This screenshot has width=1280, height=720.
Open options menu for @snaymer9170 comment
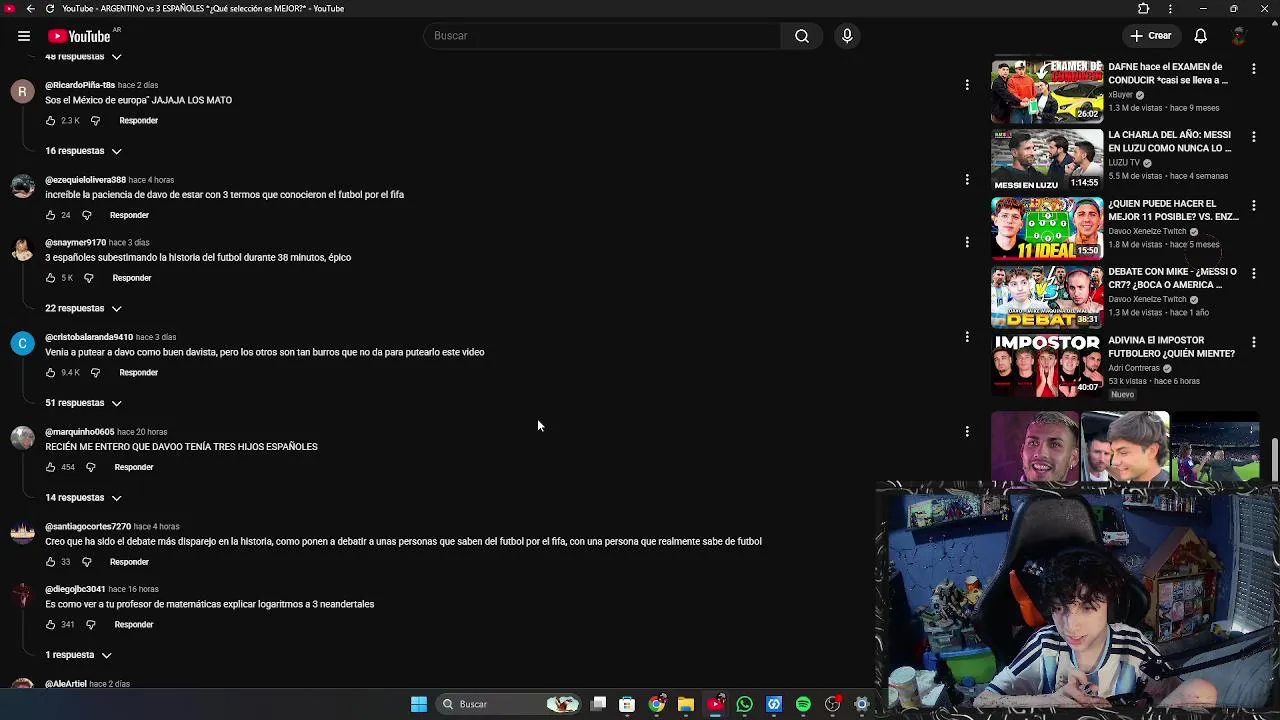pyautogui.click(x=967, y=242)
